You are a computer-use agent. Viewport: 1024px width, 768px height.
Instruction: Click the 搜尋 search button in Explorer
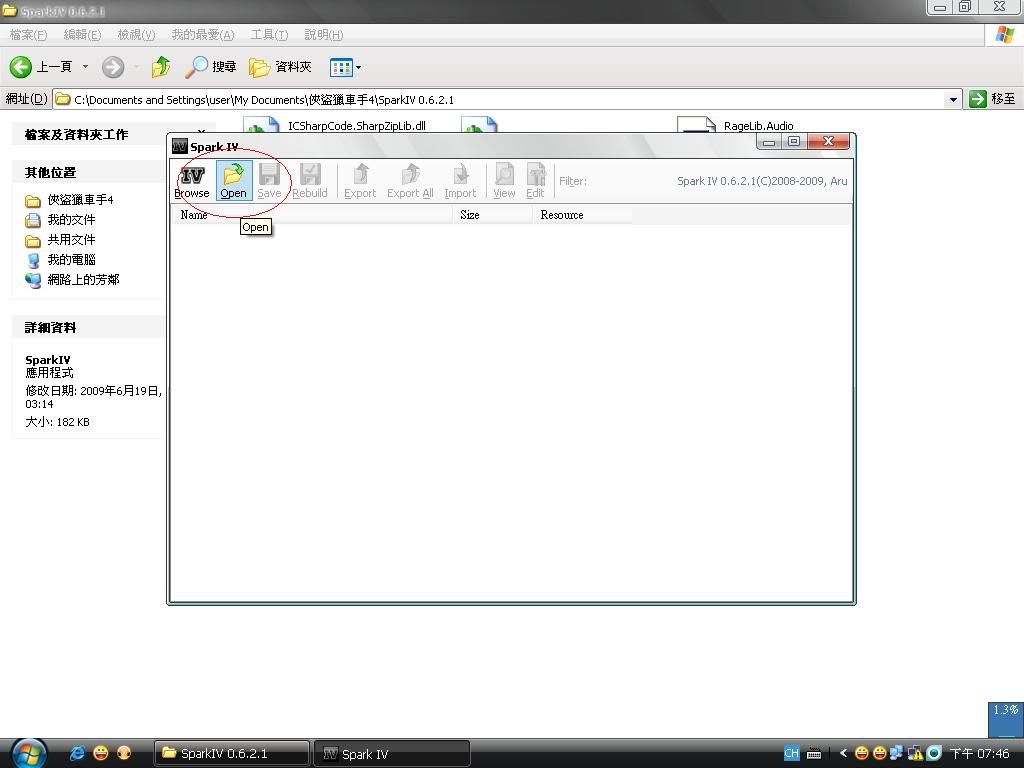[x=211, y=67]
